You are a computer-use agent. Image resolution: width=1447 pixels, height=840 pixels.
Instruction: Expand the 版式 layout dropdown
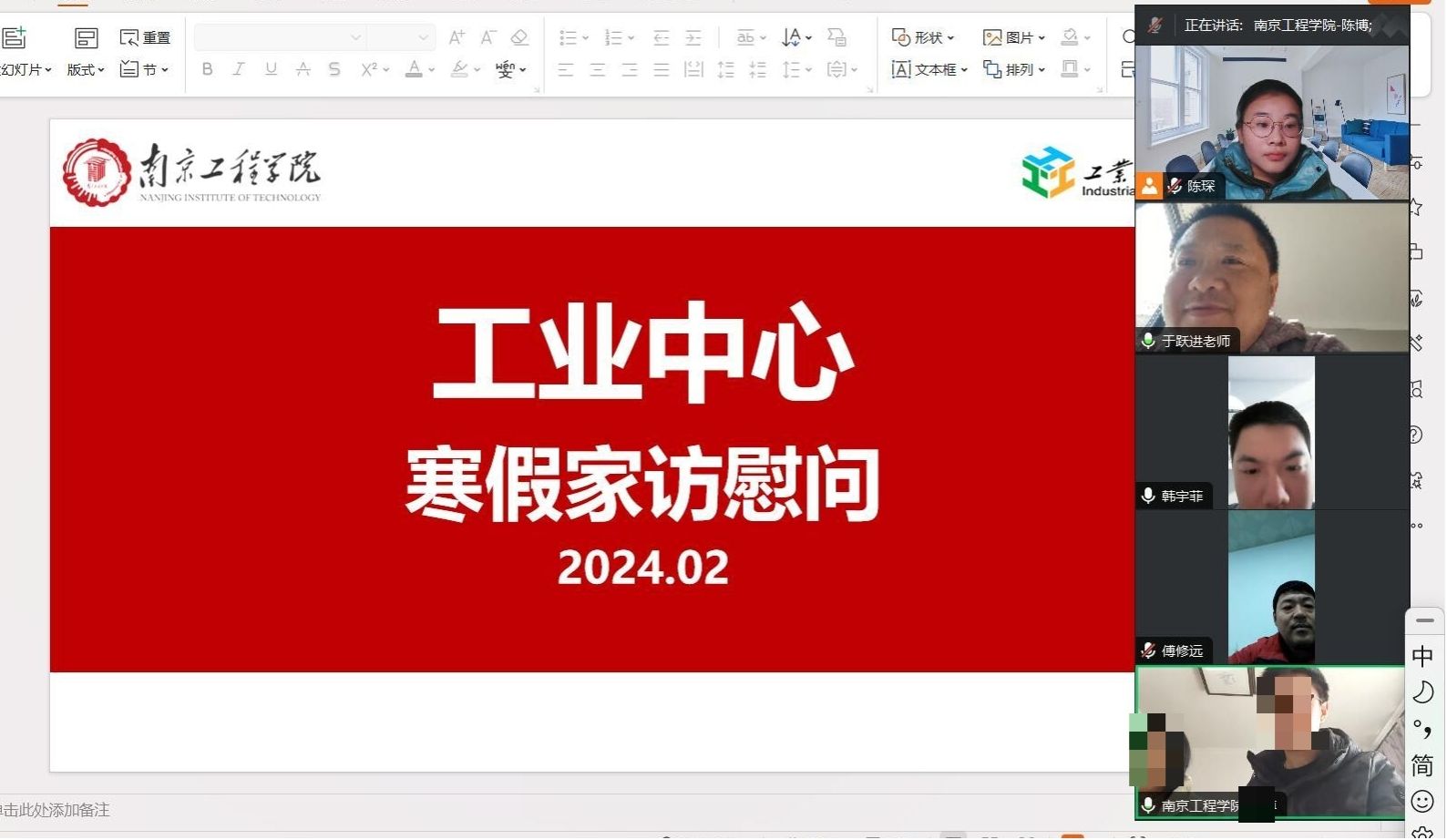[x=86, y=69]
